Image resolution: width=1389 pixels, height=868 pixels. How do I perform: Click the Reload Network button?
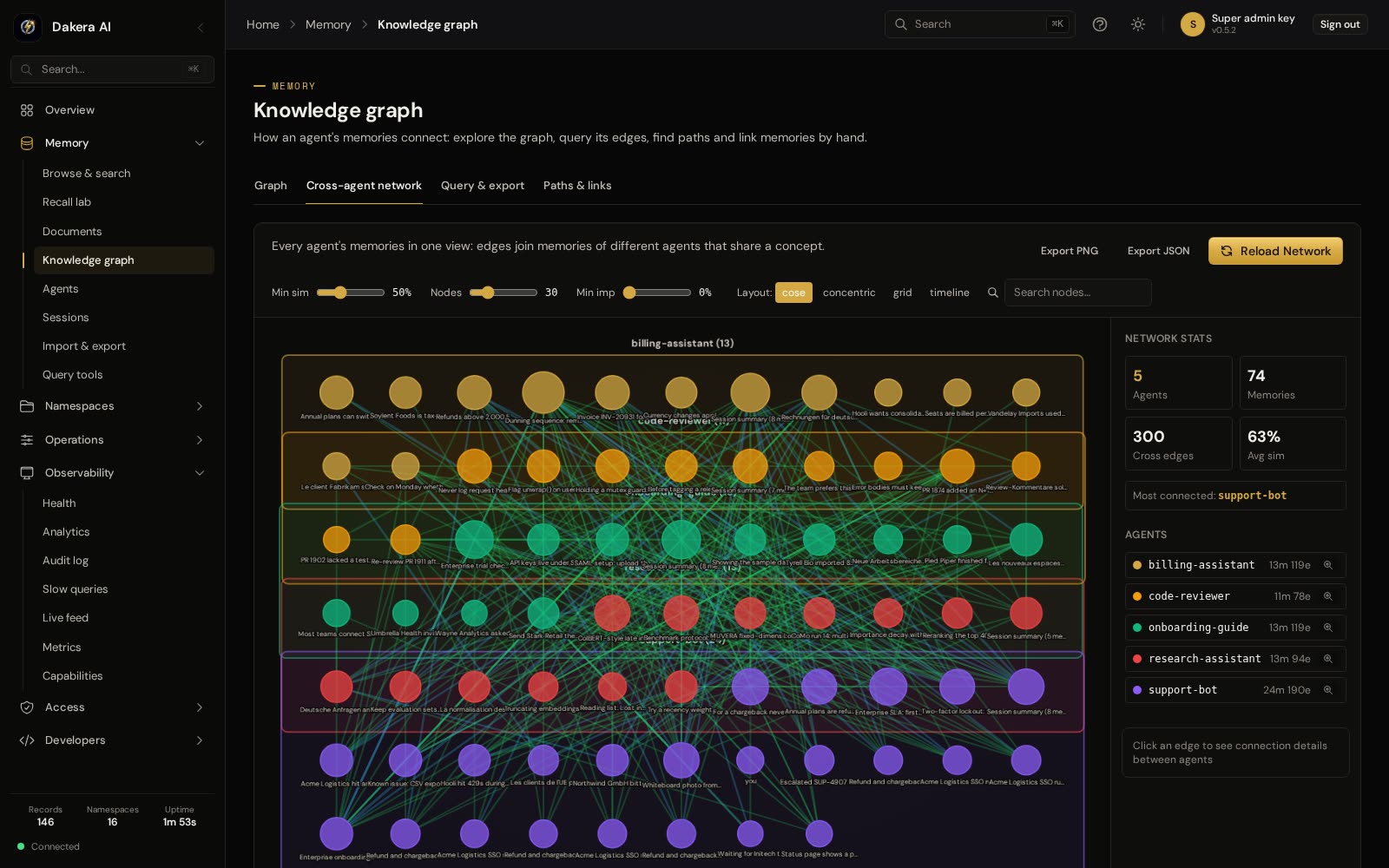coord(1275,251)
